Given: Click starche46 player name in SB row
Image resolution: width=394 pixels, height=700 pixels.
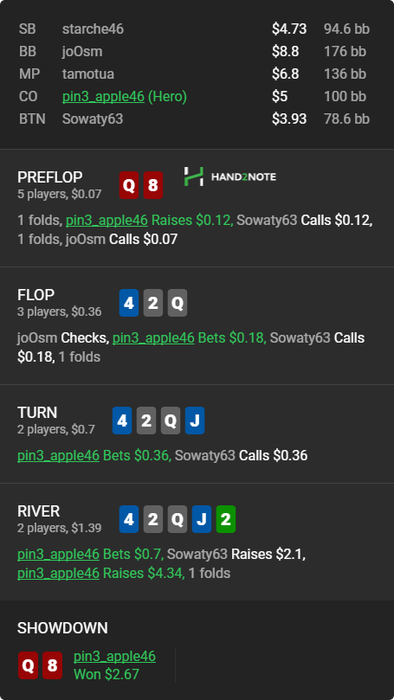Looking at the screenshot, I should coord(93,29).
